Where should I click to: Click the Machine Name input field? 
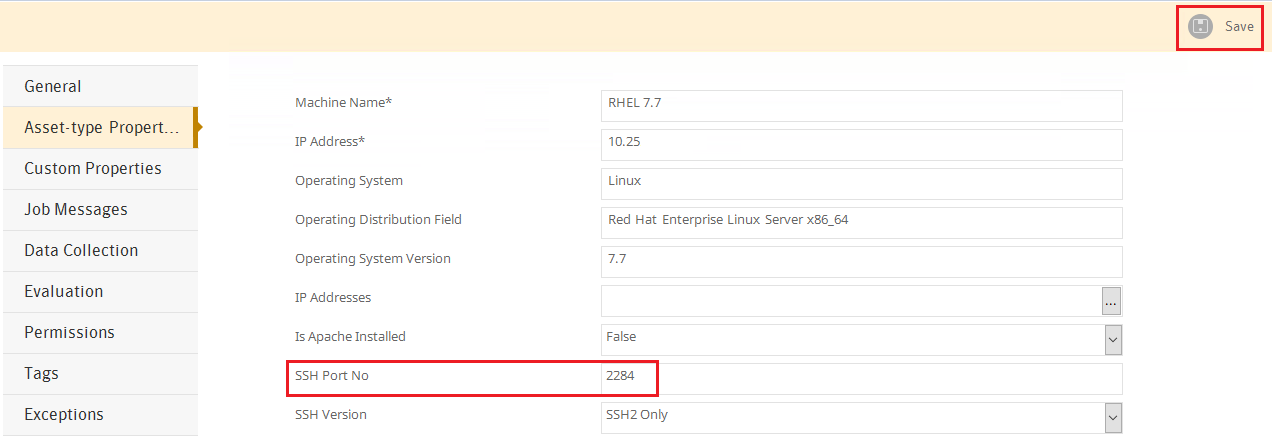(x=860, y=106)
